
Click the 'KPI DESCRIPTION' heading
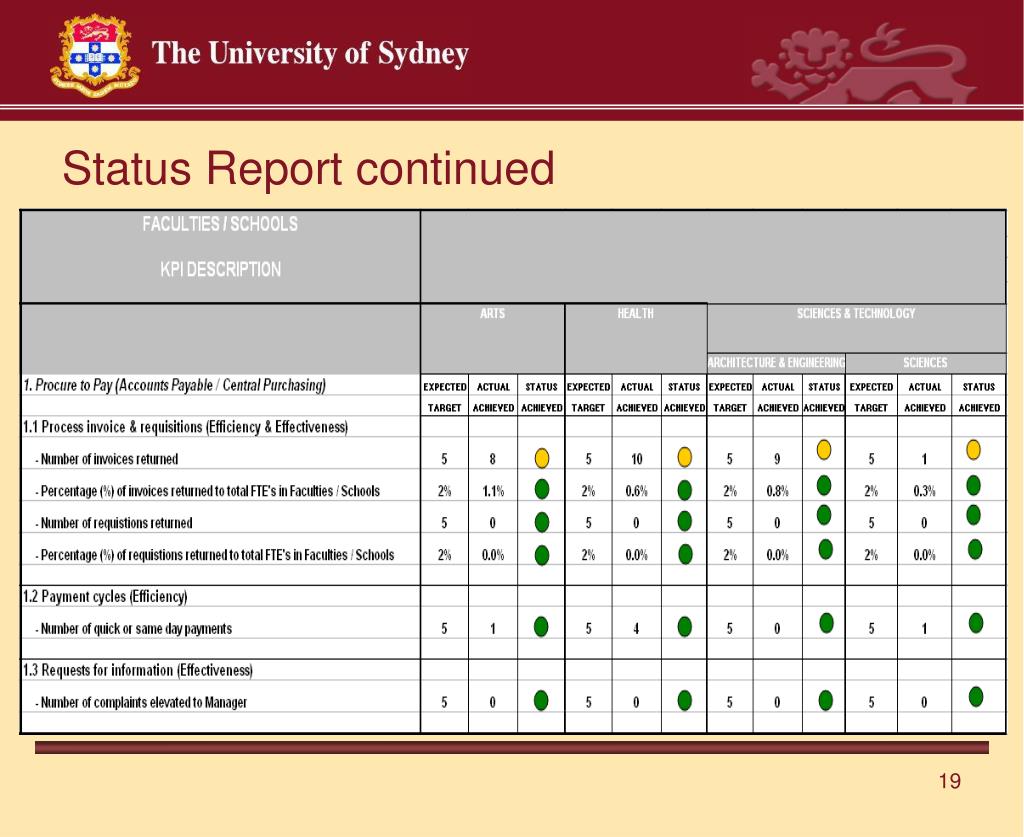click(x=221, y=270)
